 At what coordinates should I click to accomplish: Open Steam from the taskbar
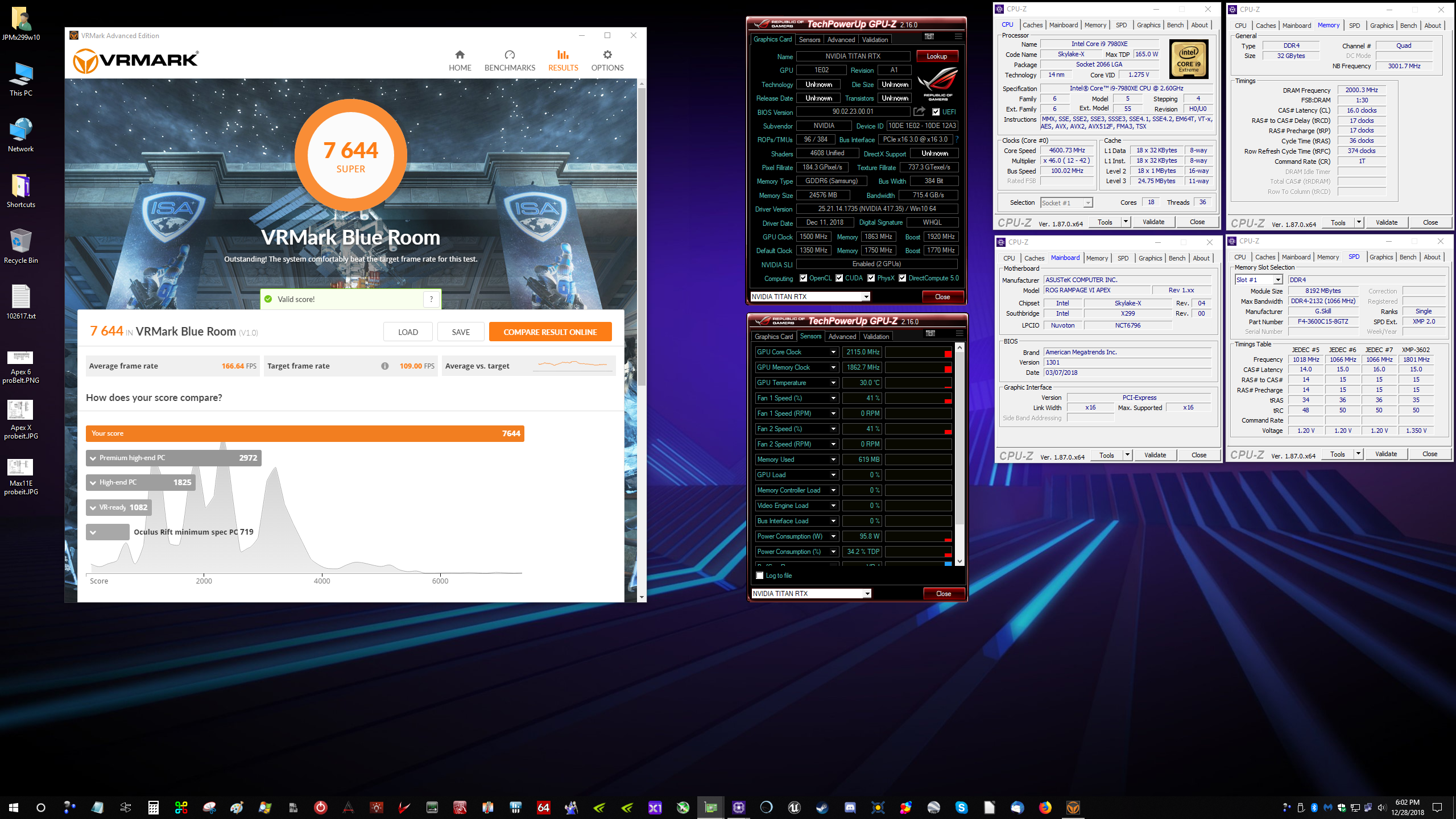822,807
